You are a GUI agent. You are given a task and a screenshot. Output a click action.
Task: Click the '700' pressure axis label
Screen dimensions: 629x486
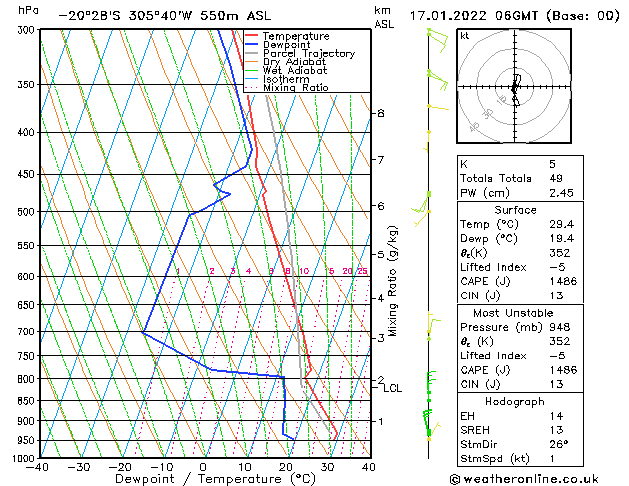(x=28, y=332)
